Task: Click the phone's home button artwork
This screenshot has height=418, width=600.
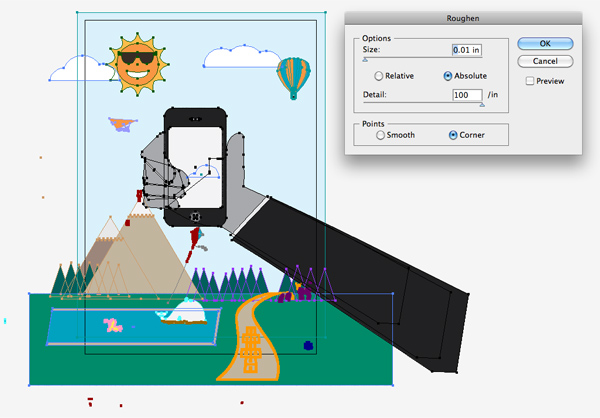Action: [x=196, y=217]
